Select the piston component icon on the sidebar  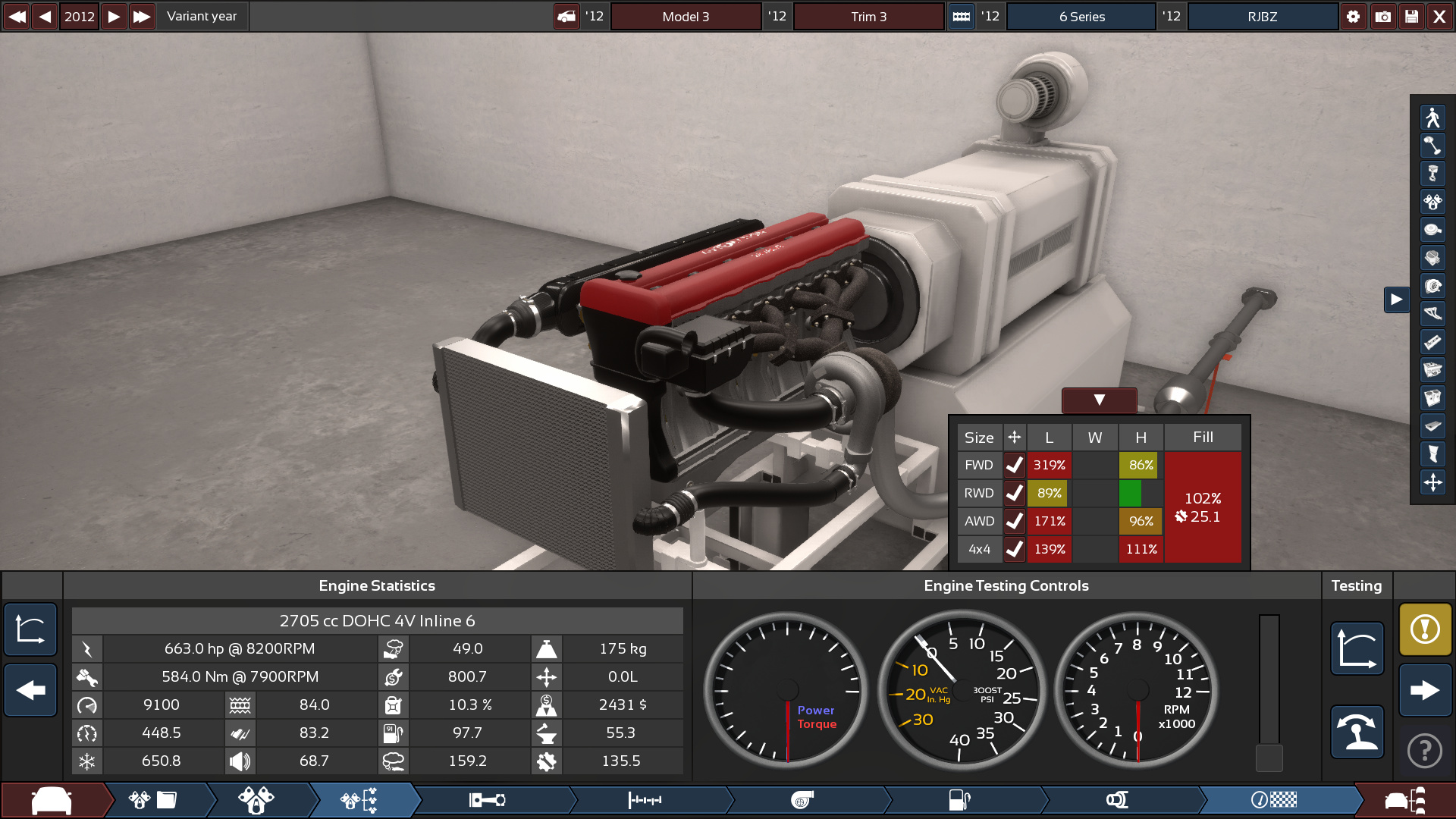coord(1432,173)
